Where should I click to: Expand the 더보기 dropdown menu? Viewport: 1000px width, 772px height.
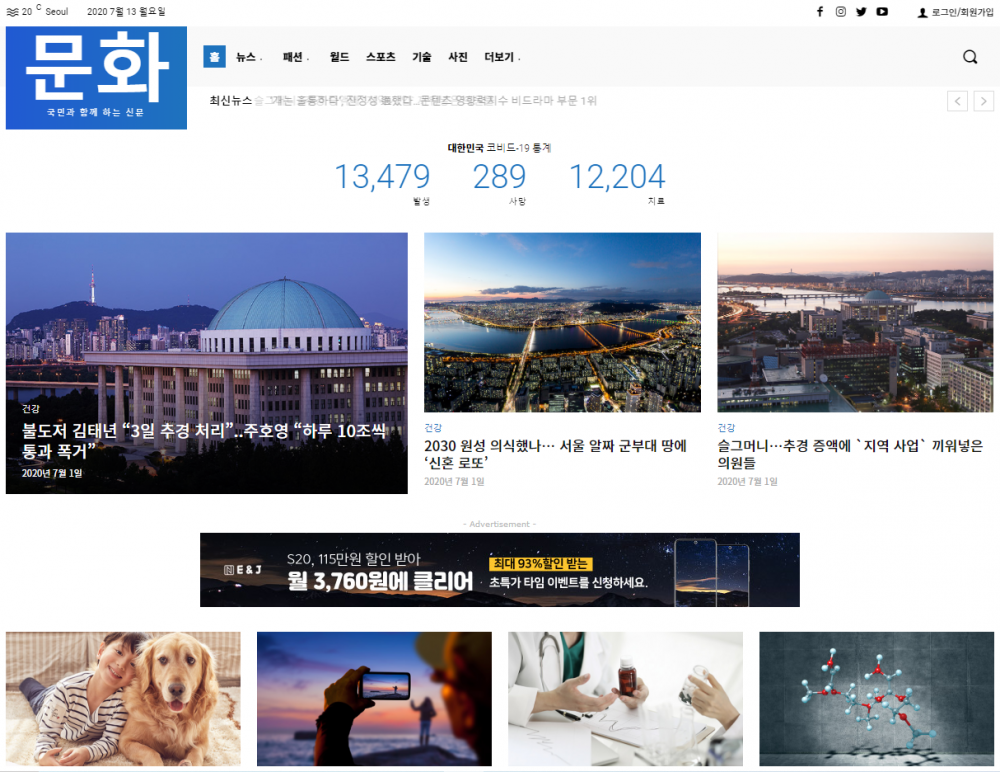[x=501, y=57]
